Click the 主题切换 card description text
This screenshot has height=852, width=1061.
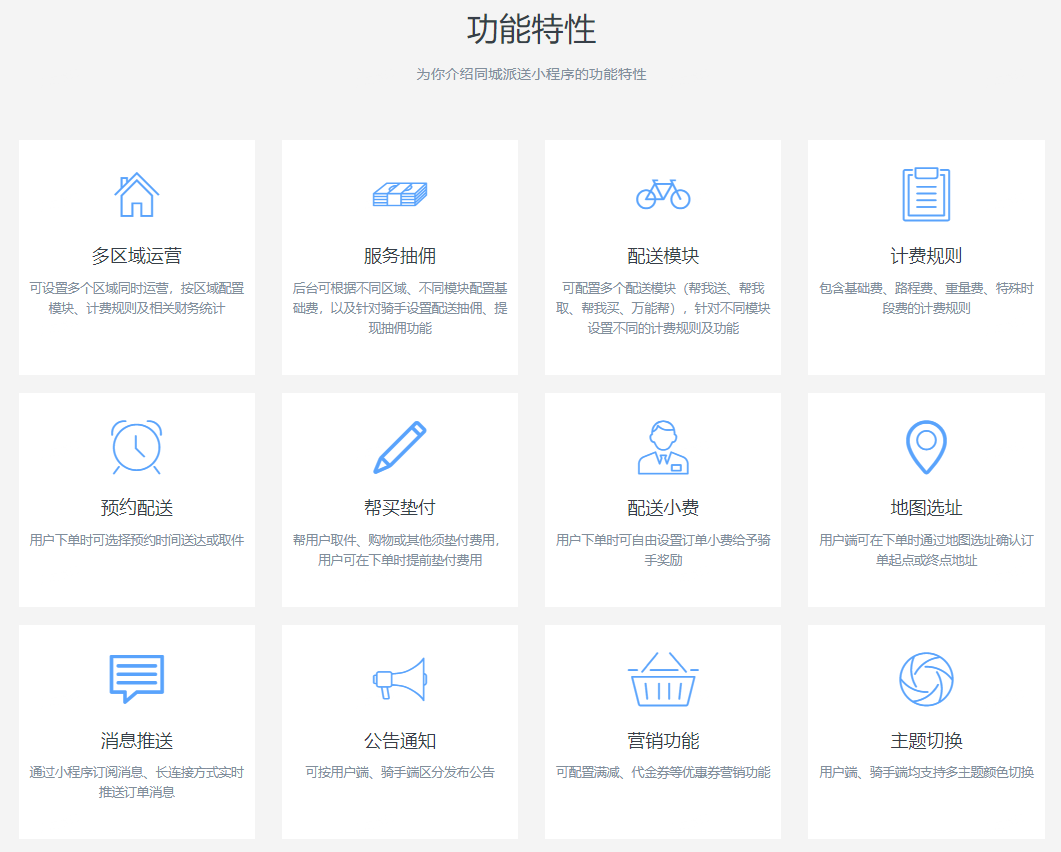point(926,772)
